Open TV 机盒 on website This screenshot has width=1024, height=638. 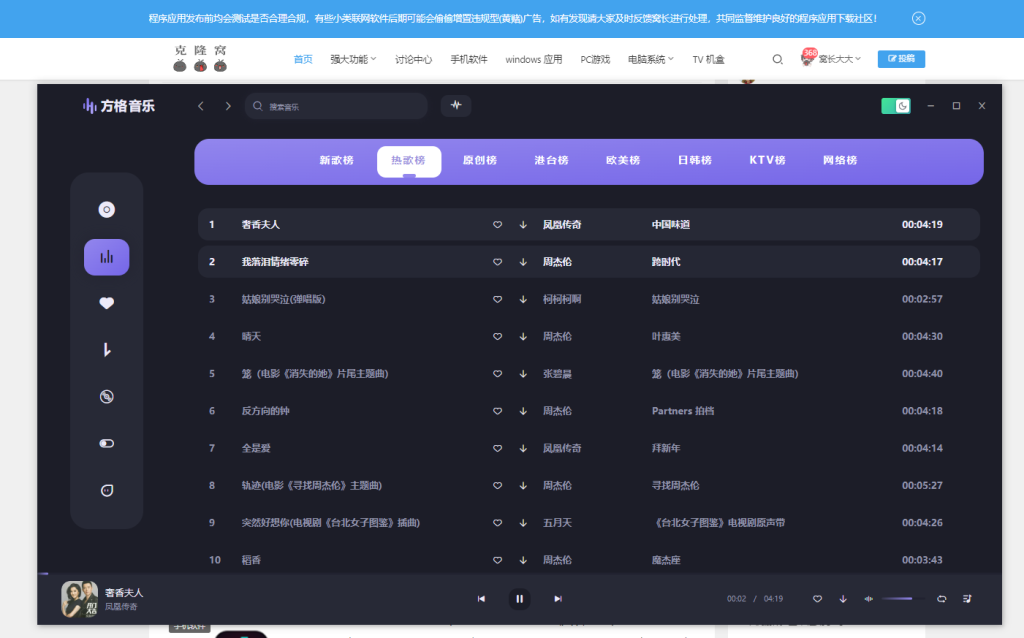(709, 59)
